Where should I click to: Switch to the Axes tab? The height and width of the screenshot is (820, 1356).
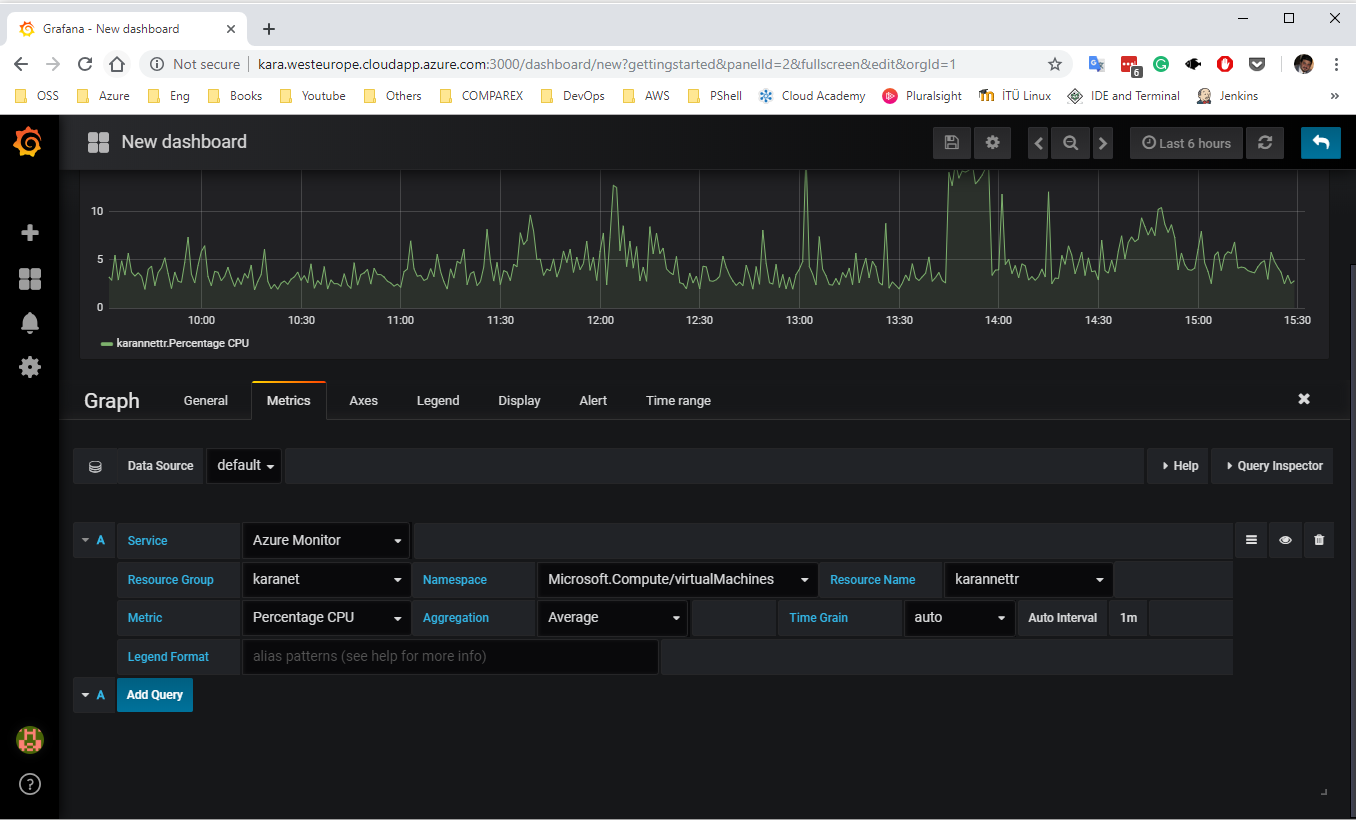click(363, 401)
